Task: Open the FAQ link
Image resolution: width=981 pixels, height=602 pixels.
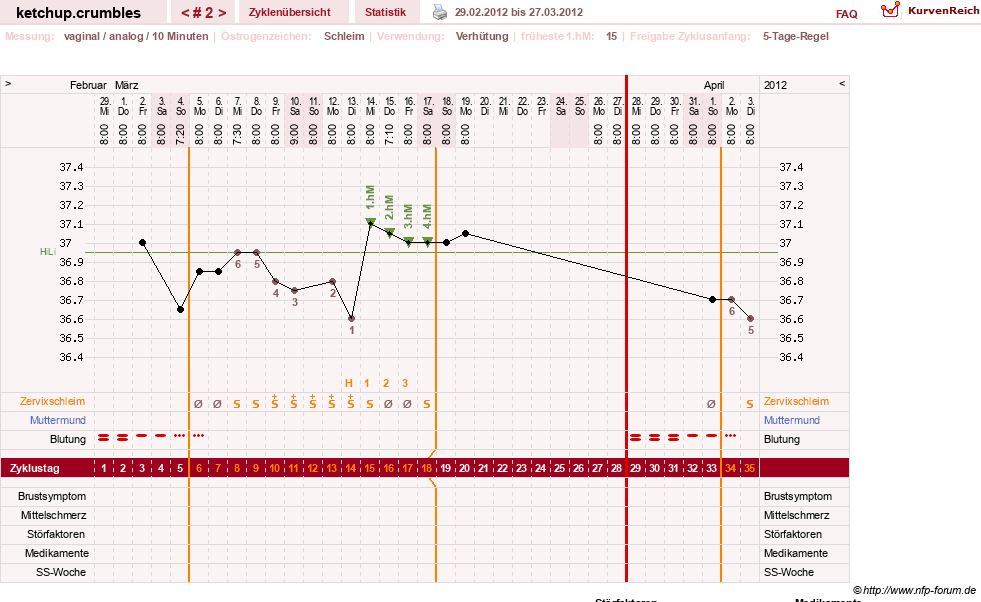Action: [x=846, y=14]
